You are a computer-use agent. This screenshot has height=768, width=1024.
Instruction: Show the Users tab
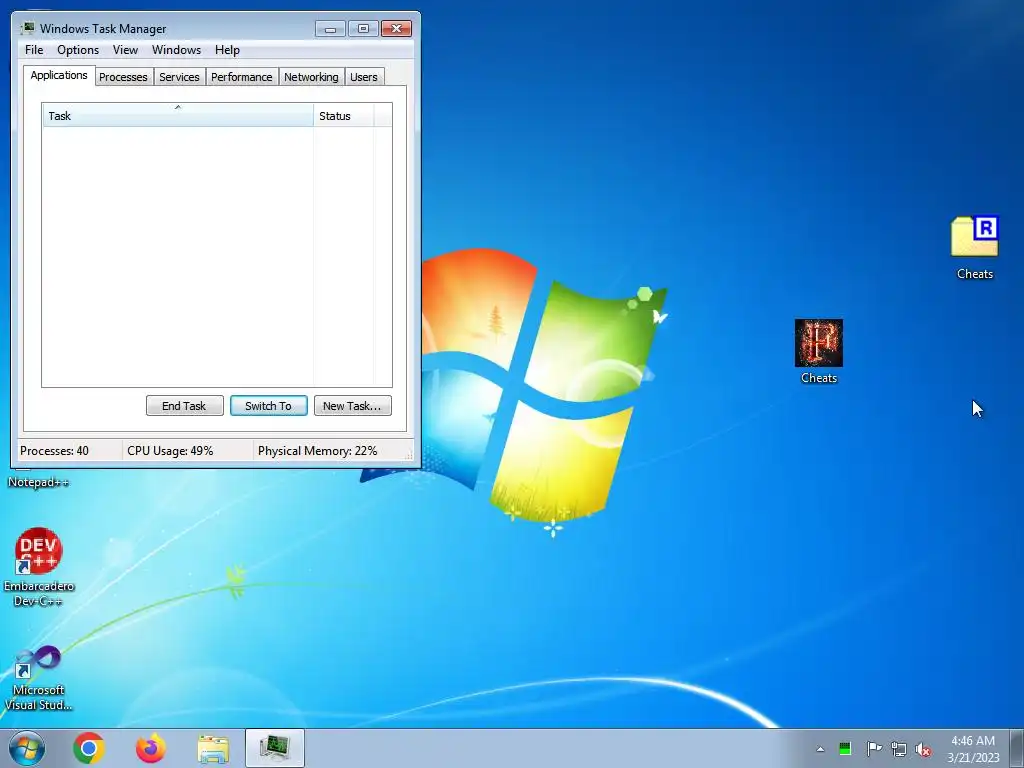tap(364, 77)
